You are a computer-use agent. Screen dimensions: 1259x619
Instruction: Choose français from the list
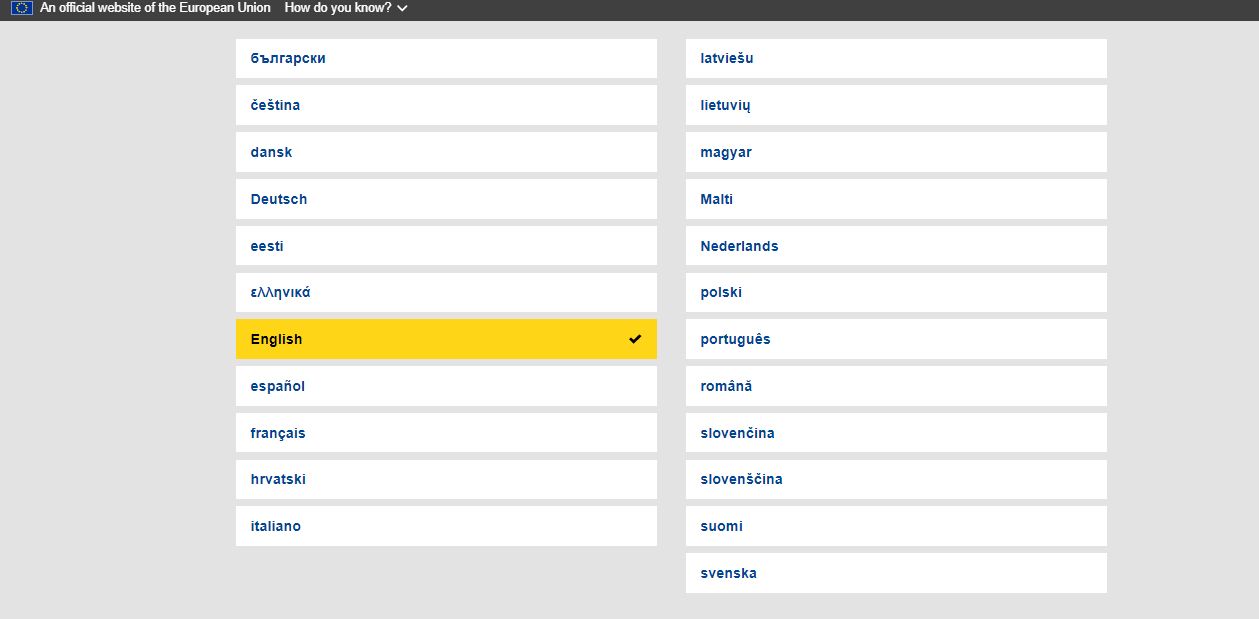[x=445, y=433]
